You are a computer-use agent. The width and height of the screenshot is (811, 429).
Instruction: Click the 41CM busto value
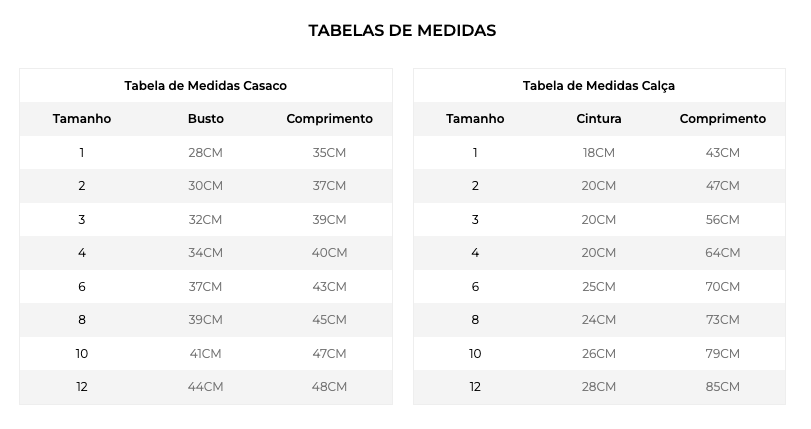[205, 354]
